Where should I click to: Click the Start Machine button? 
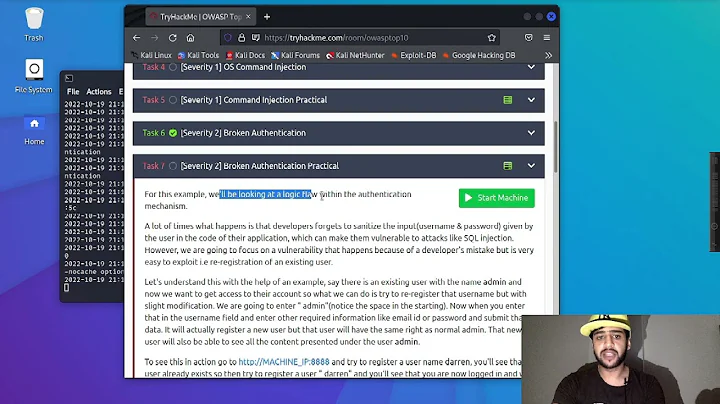click(496, 198)
